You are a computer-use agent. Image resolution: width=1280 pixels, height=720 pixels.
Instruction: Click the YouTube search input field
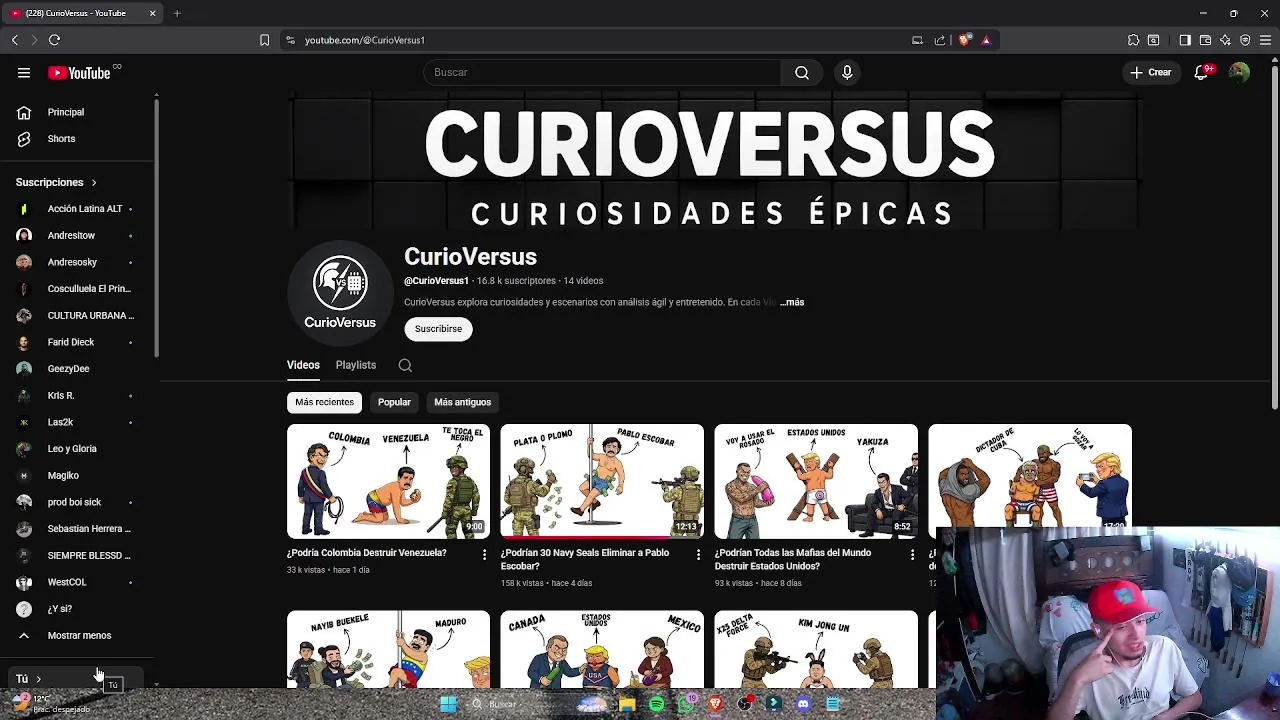[x=602, y=72]
